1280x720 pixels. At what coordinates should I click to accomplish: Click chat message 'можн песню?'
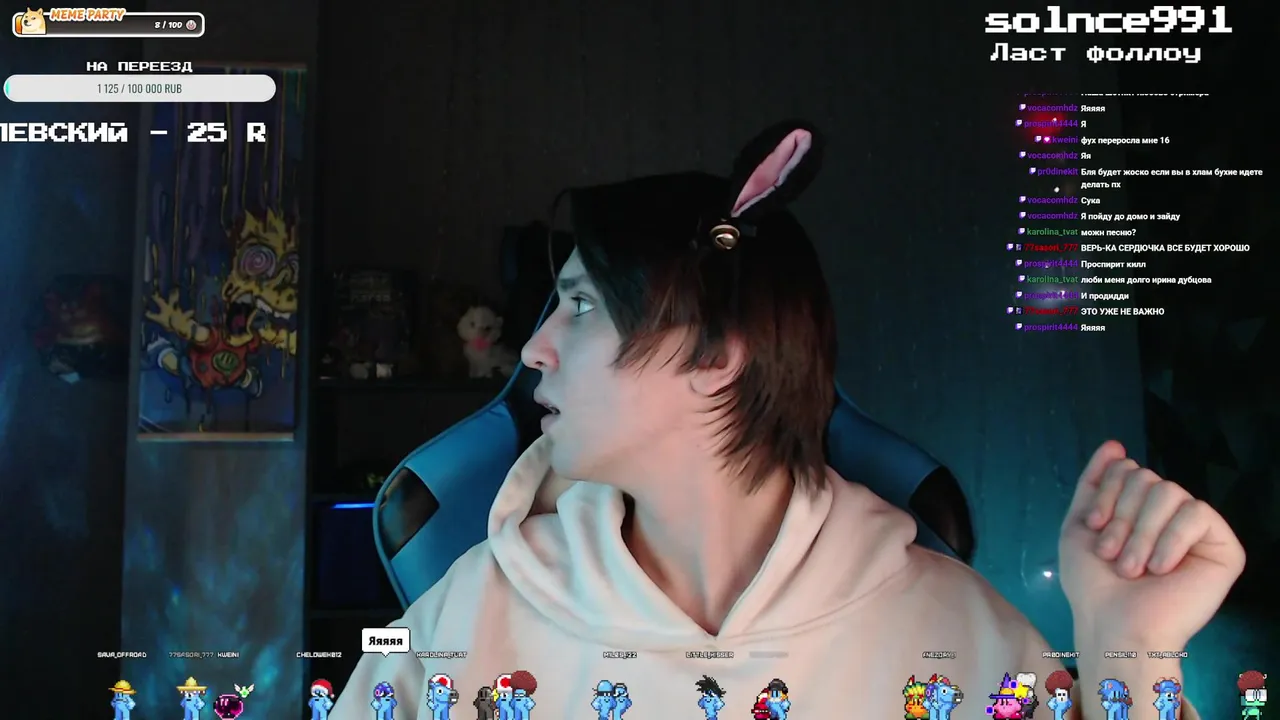(1108, 232)
